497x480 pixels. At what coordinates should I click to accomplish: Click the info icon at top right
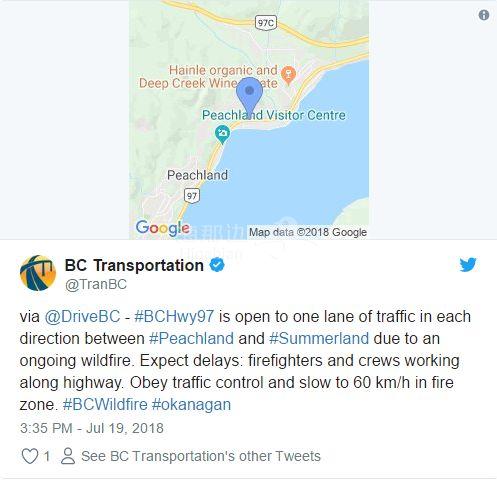[x=484, y=15]
